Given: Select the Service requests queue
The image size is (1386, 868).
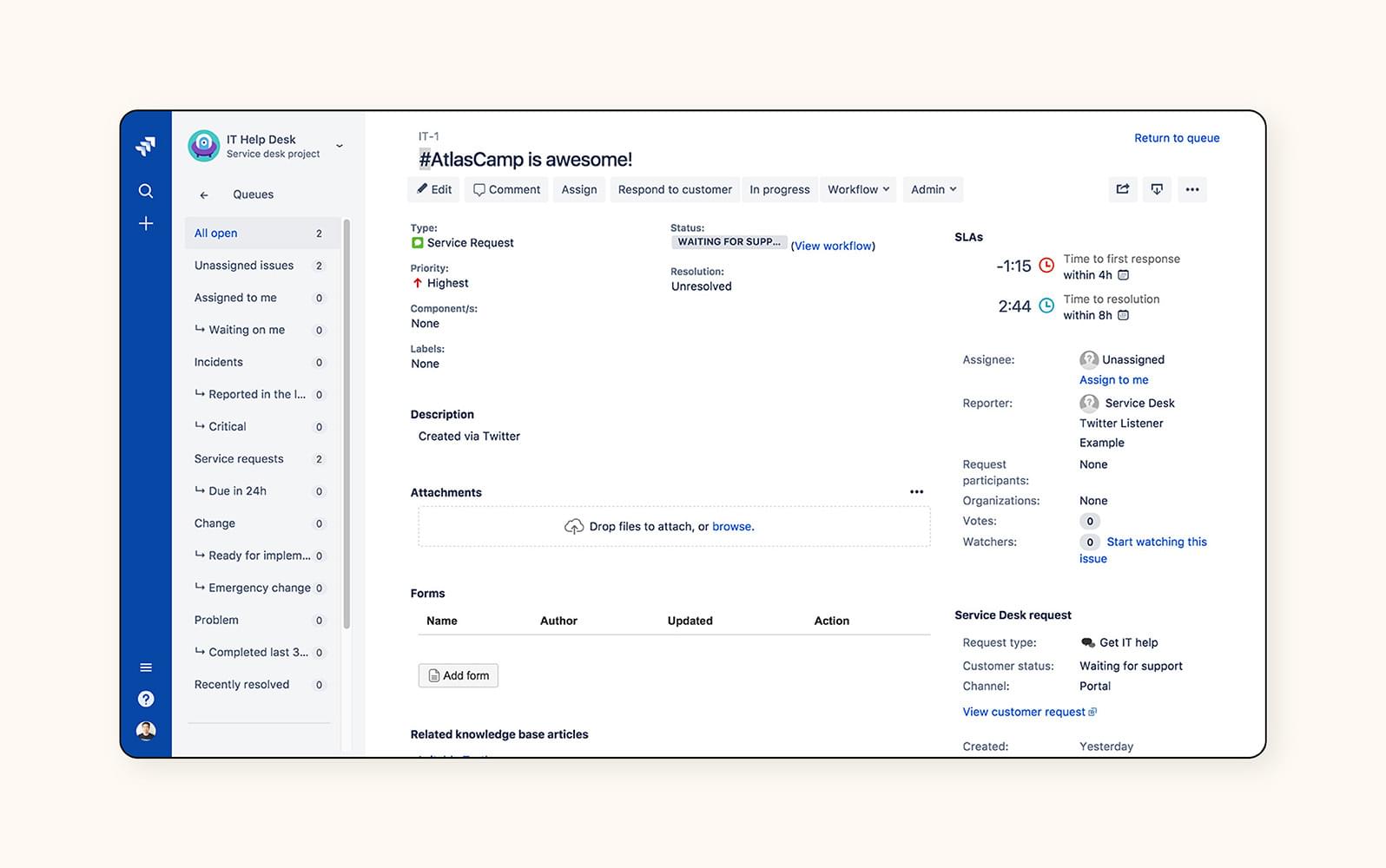Looking at the screenshot, I should pyautogui.click(x=262, y=458).
